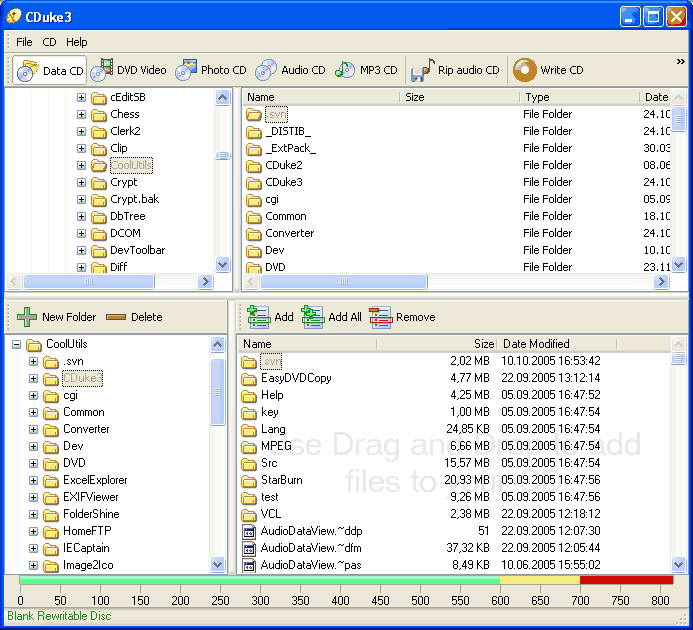Click the Remove files icon
This screenshot has height=630, width=693.
click(x=381, y=317)
